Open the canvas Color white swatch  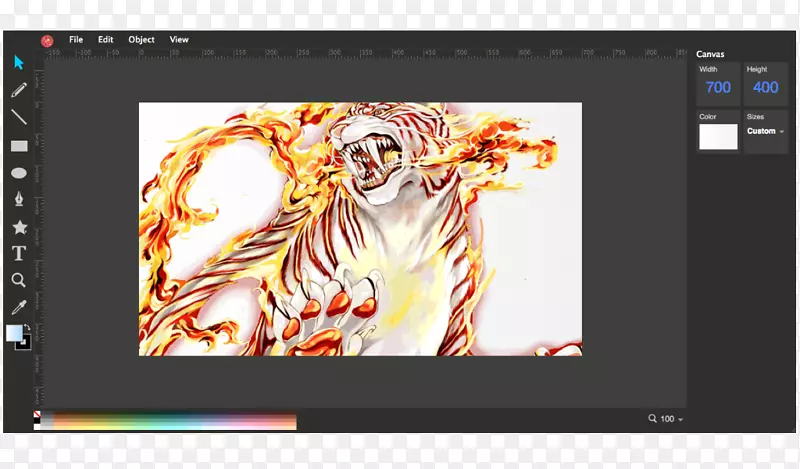click(x=718, y=137)
